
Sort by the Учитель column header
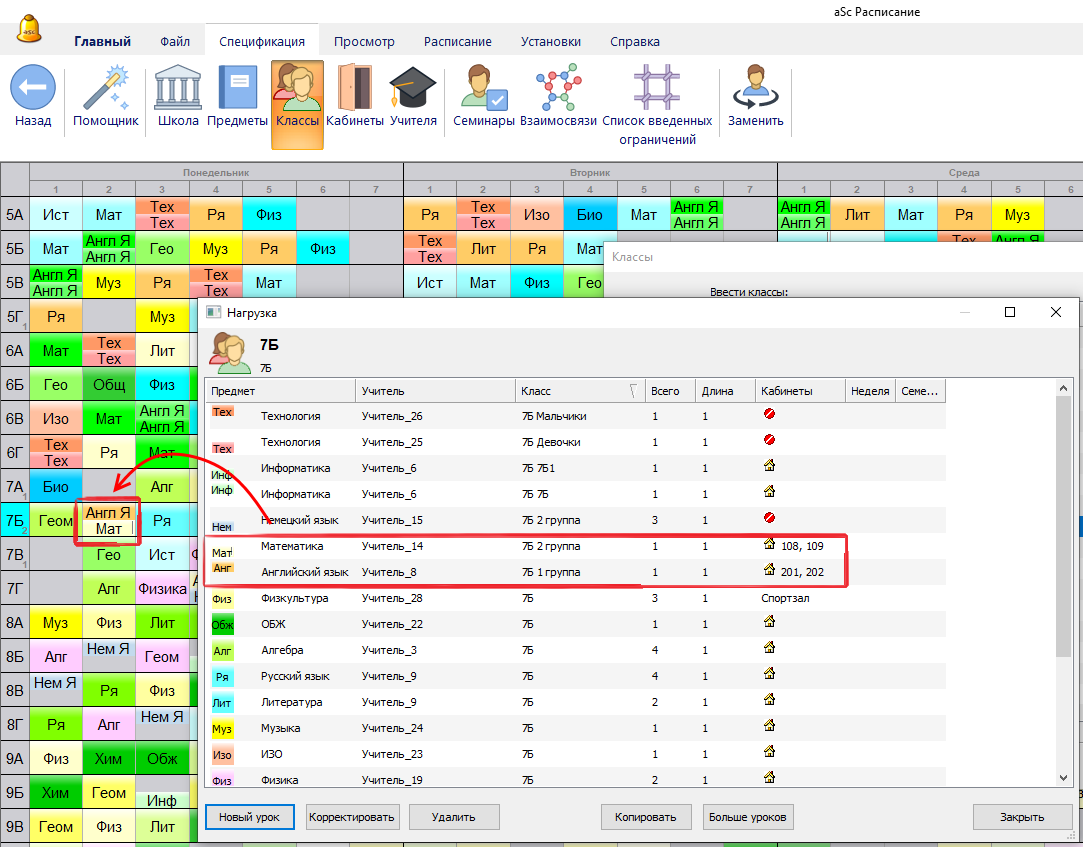point(435,391)
